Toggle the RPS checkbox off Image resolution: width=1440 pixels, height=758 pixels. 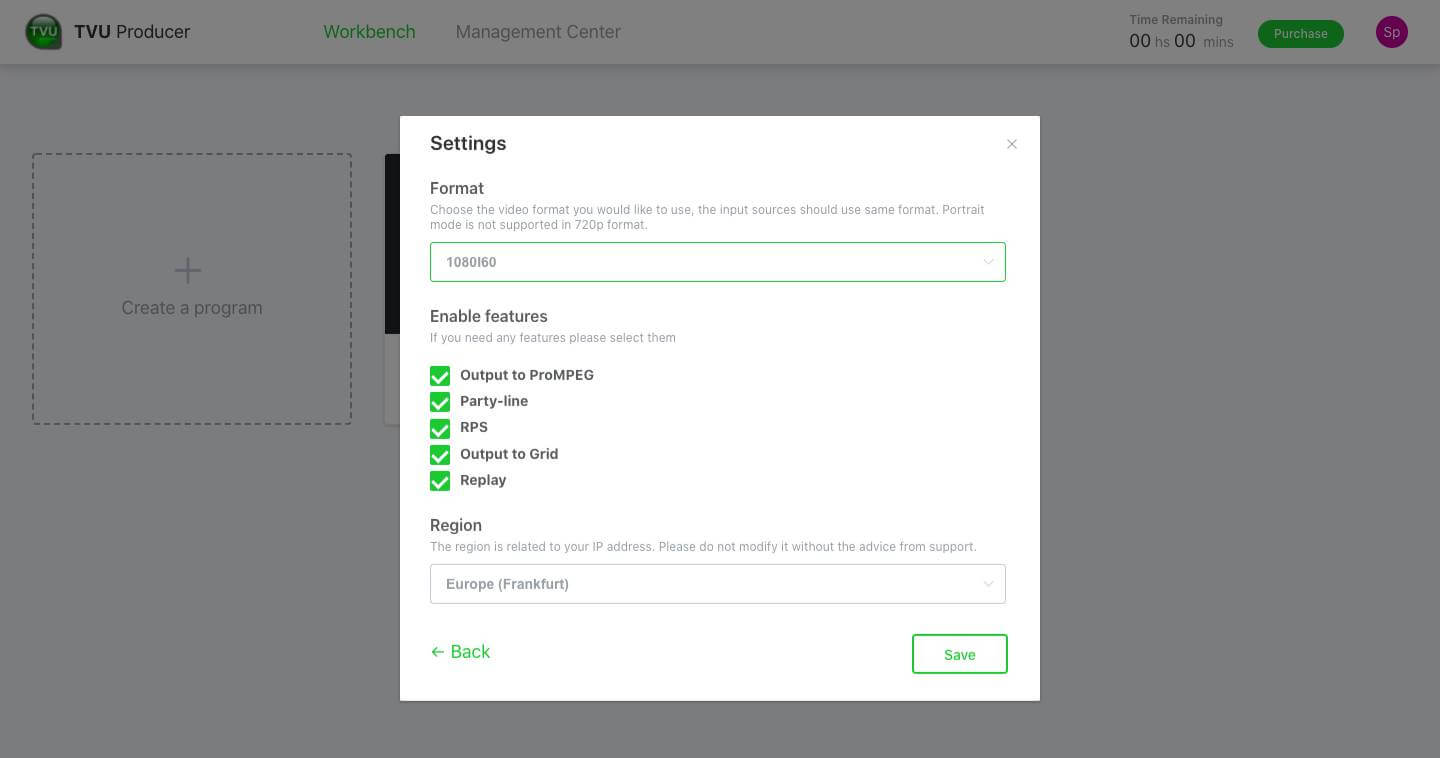pyautogui.click(x=440, y=428)
